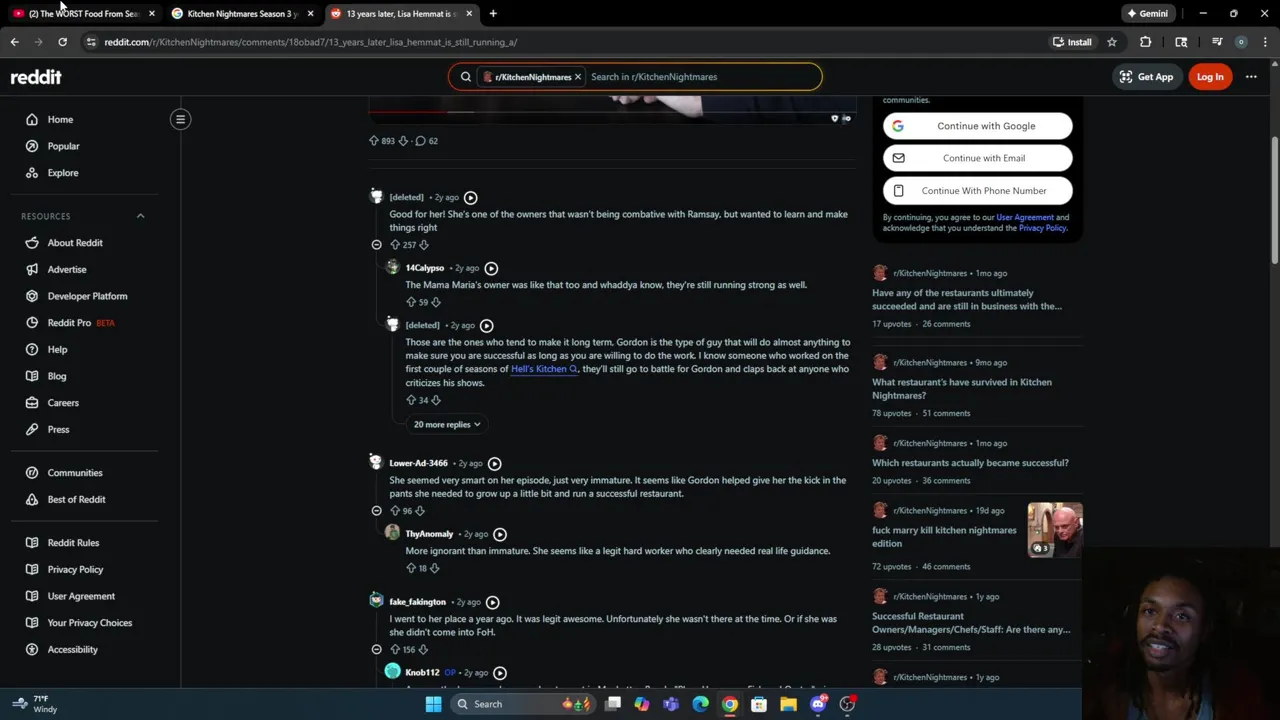Open Your Privacy Choices

(89, 623)
